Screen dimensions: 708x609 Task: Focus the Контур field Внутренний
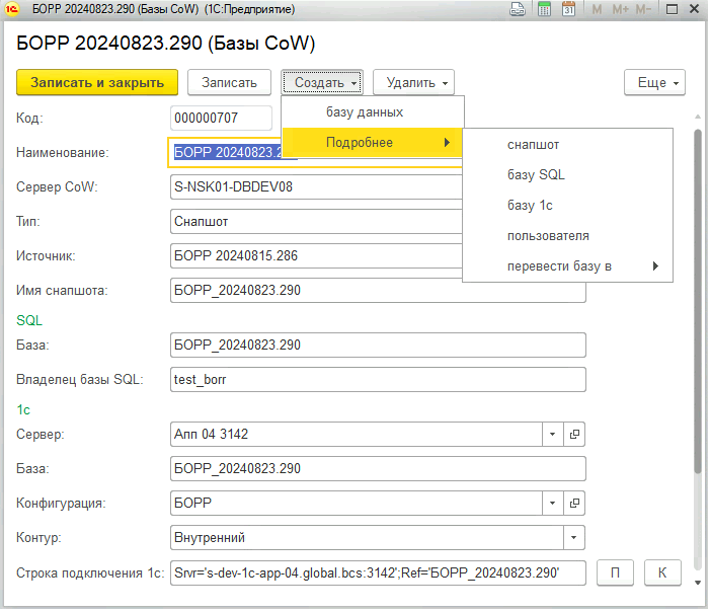(x=367, y=537)
